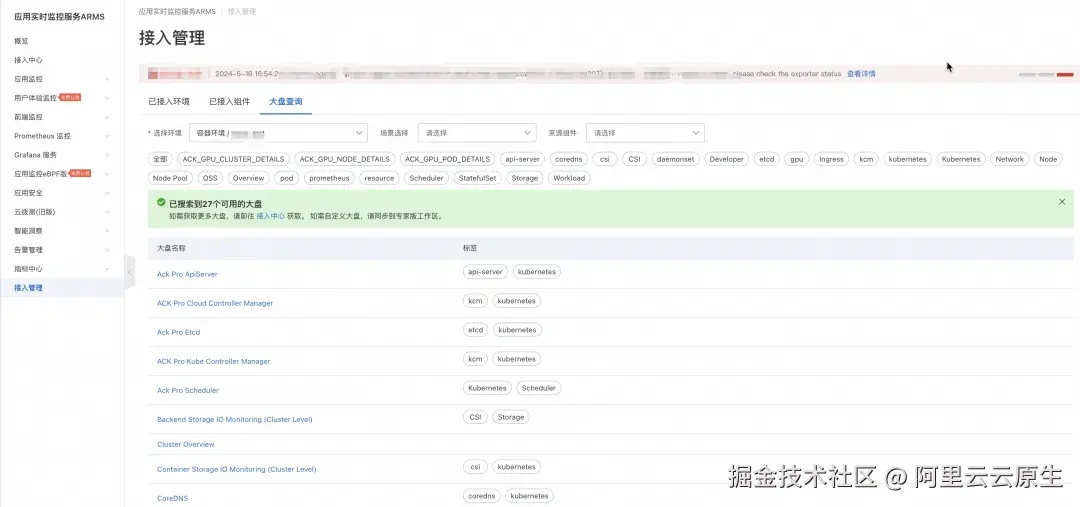The image size is (1080, 507).
Task: Open Container Storage IO Monitoring dashboard
Action: tap(237, 469)
